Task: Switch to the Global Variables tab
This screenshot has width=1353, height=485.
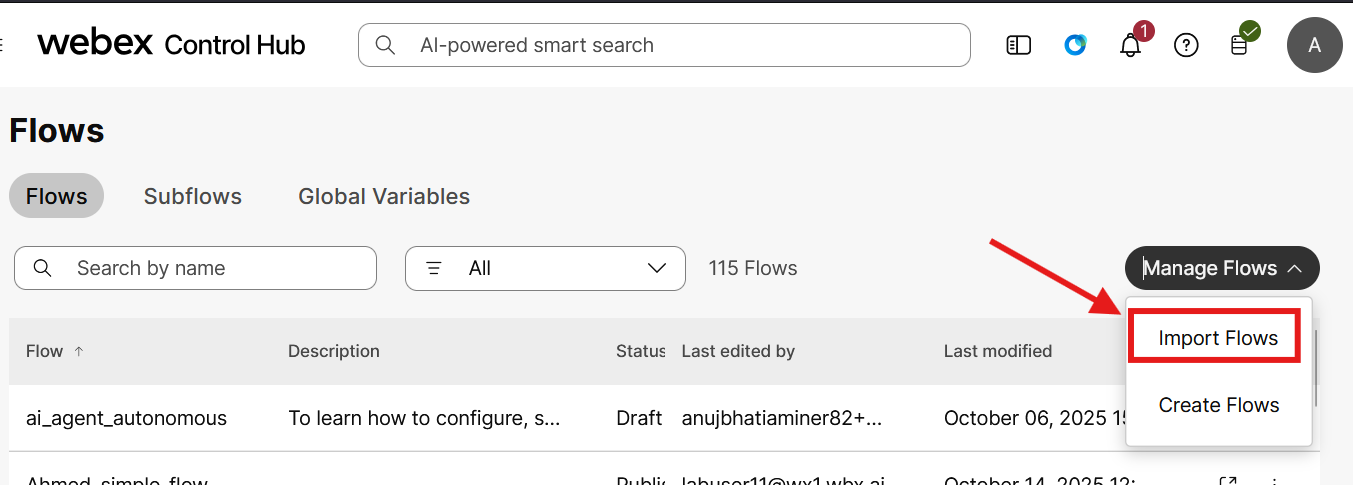Action: pyautogui.click(x=384, y=196)
